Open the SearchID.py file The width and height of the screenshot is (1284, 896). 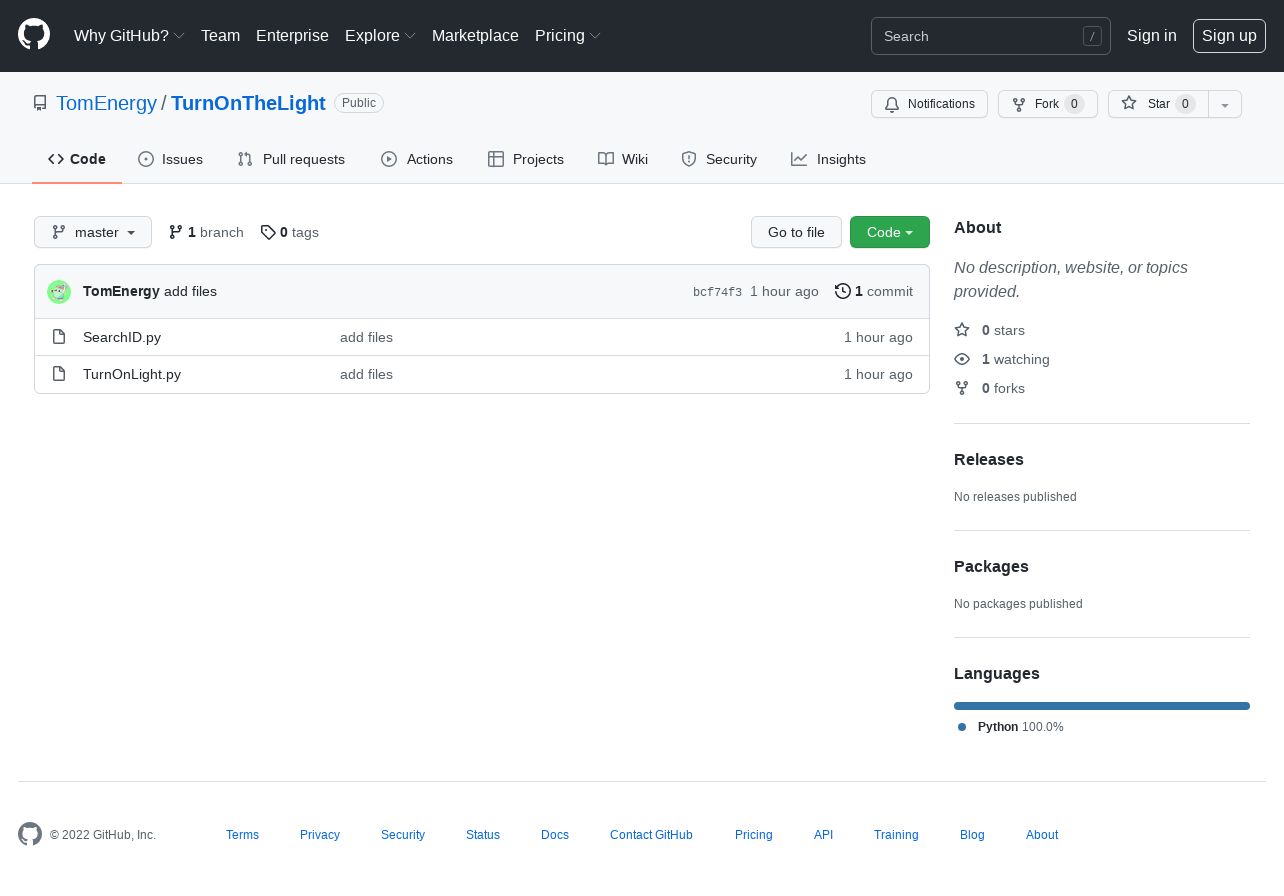(x=122, y=337)
